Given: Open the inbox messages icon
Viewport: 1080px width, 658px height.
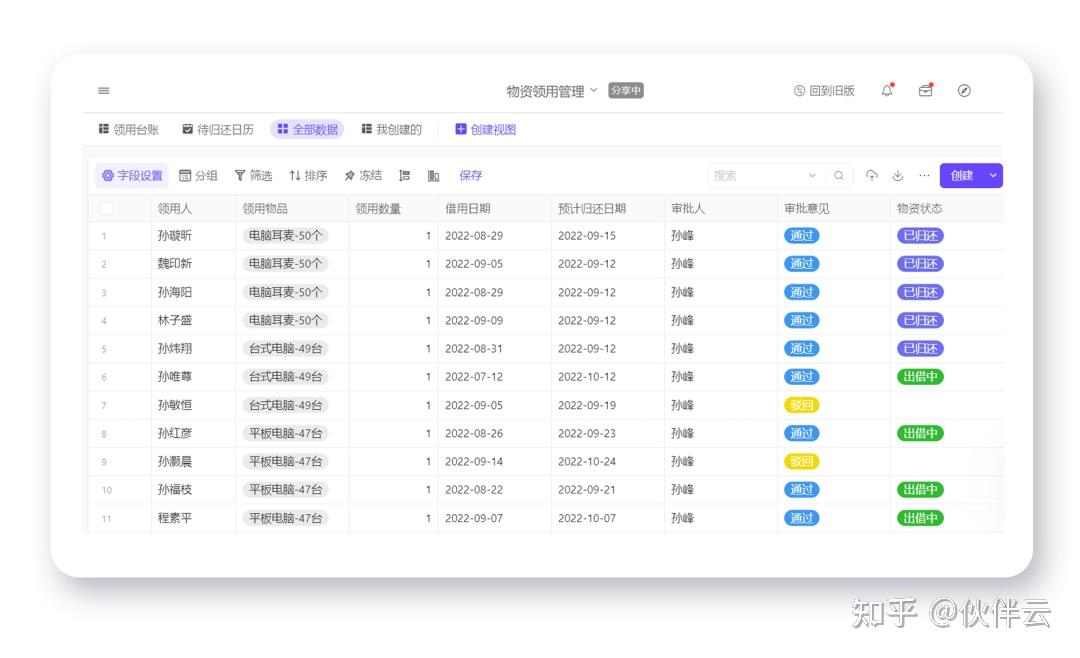Looking at the screenshot, I should [926, 90].
